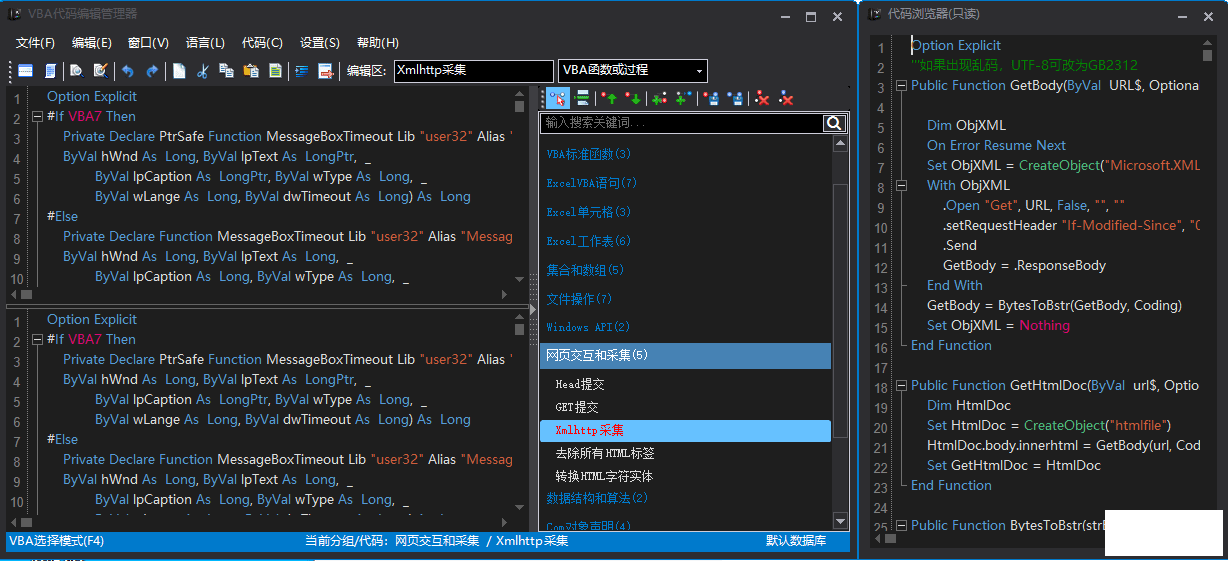Collapse the GetBody function in code browser
1228x561 pixels.
[901, 86]
